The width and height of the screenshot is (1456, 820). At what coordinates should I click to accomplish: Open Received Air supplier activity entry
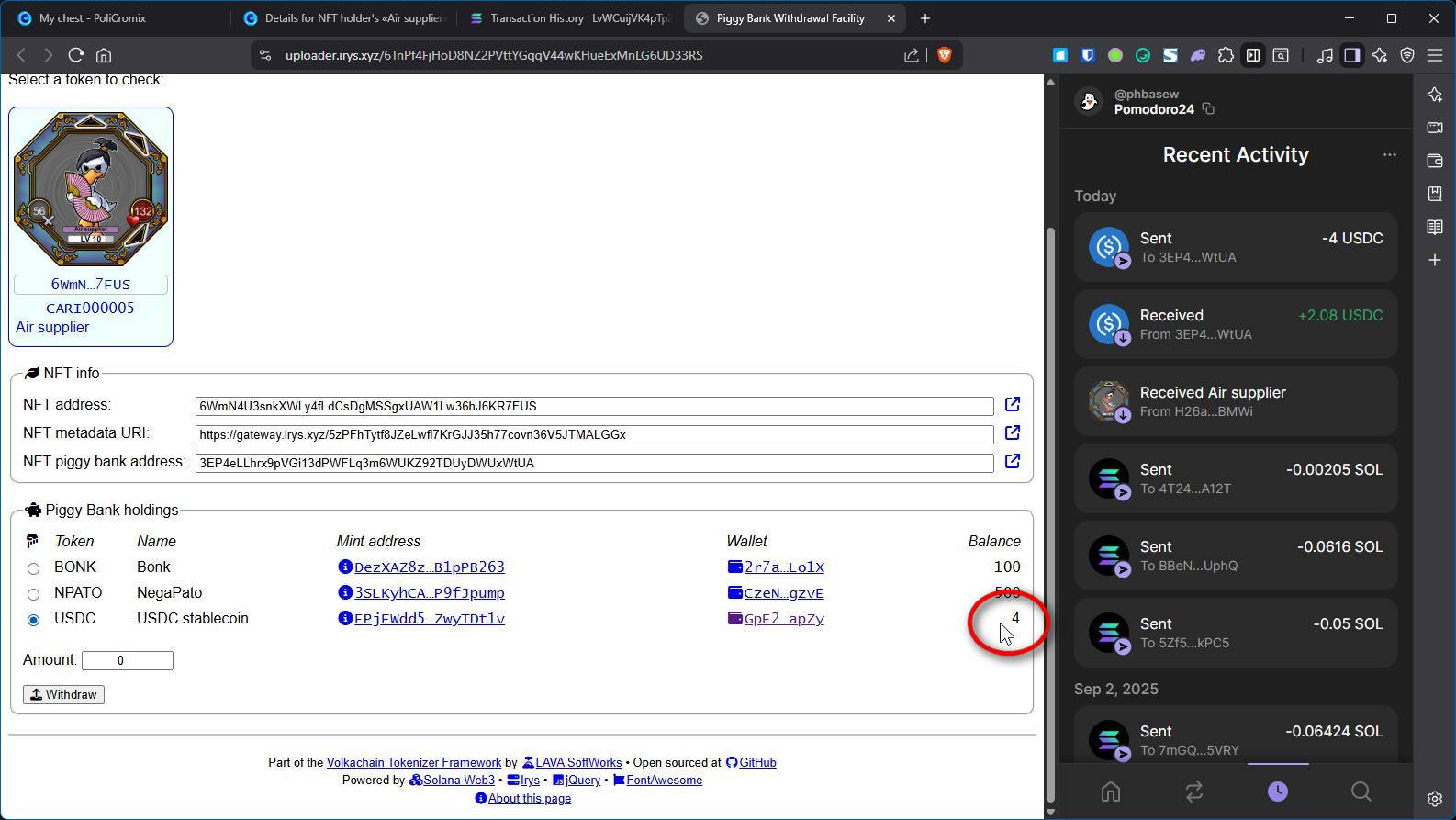click(x=1236, y=401)
